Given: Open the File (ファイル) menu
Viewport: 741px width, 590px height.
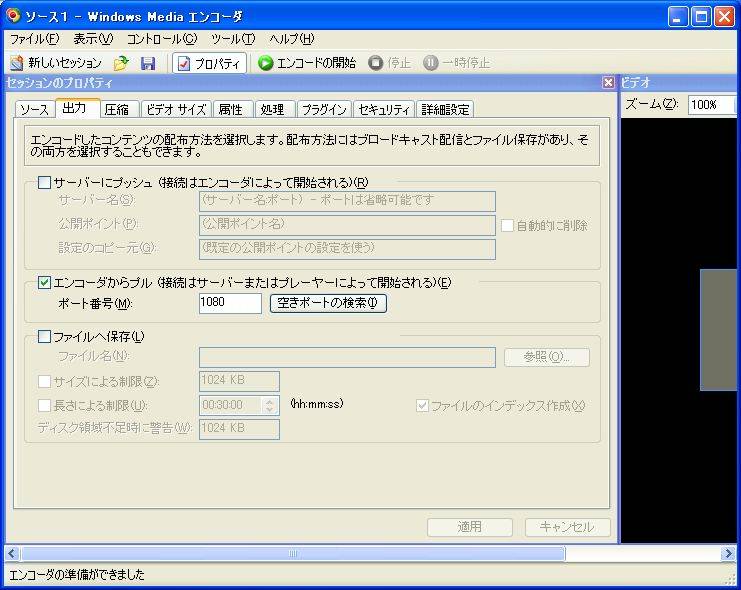Looking at the screenshot, I should click(x=34, y=39).
